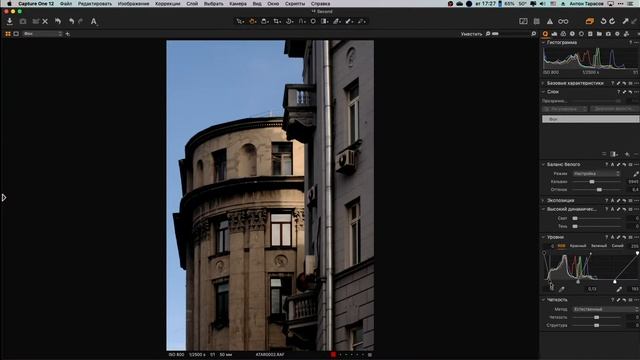
Task: Select the Фон layer row
Action: tap(590, 119)
